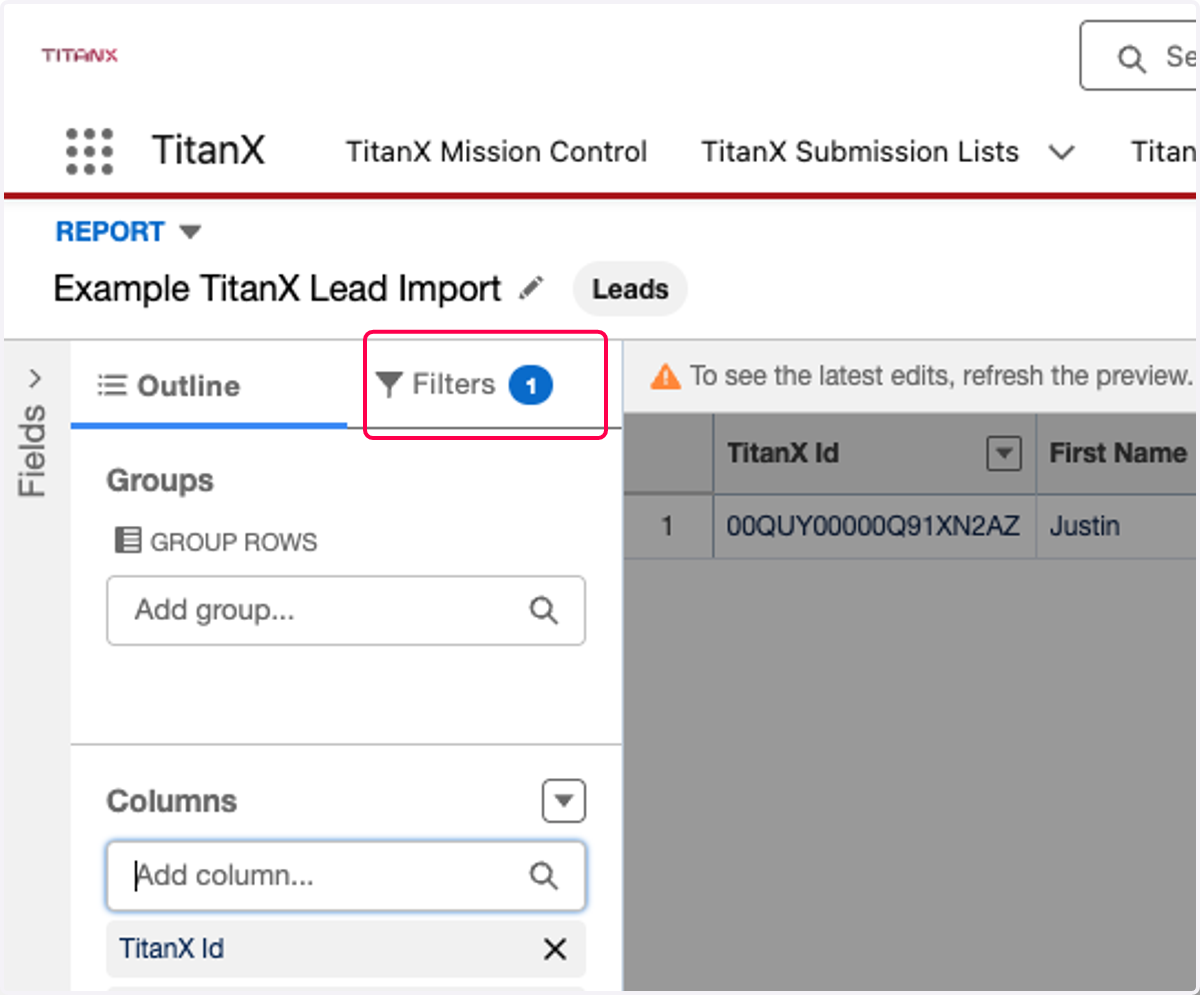Open the REPORT dropdown arrow
1200x995 pixels.
pos(190,232)
